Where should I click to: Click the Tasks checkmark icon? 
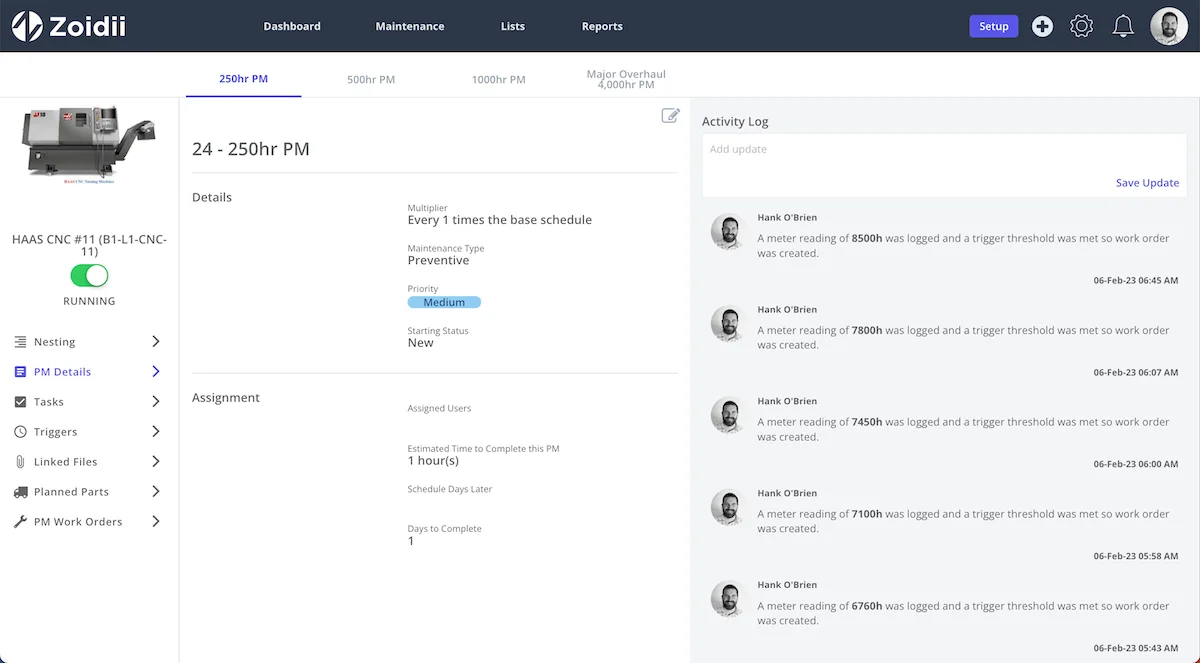[x=20, y=402]
